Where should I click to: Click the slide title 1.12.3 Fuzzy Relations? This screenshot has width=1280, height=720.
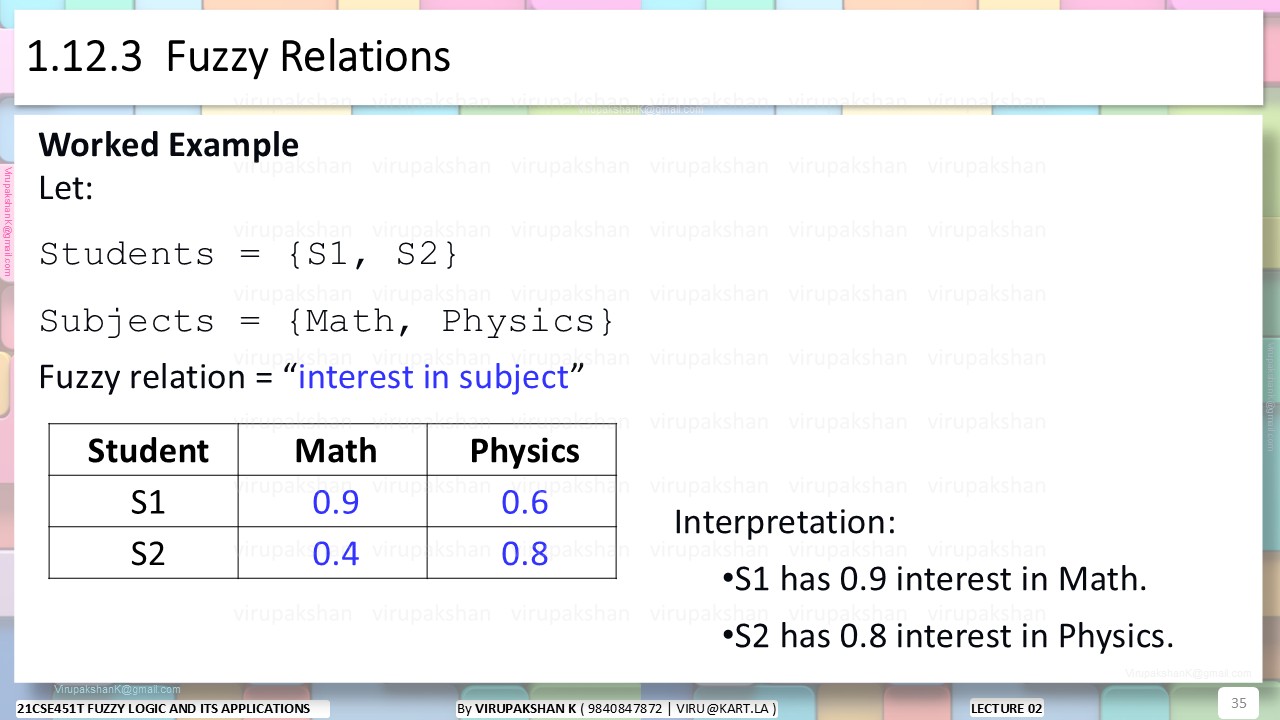pos(238,57)
